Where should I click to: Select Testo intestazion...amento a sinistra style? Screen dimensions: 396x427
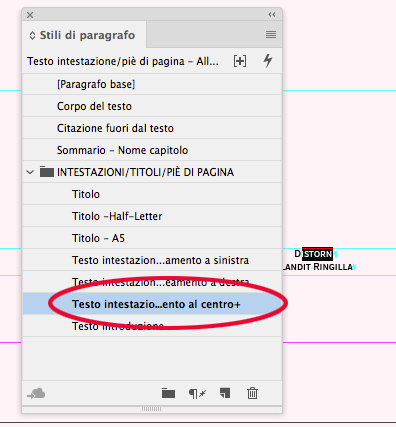(x=152, y=260)
